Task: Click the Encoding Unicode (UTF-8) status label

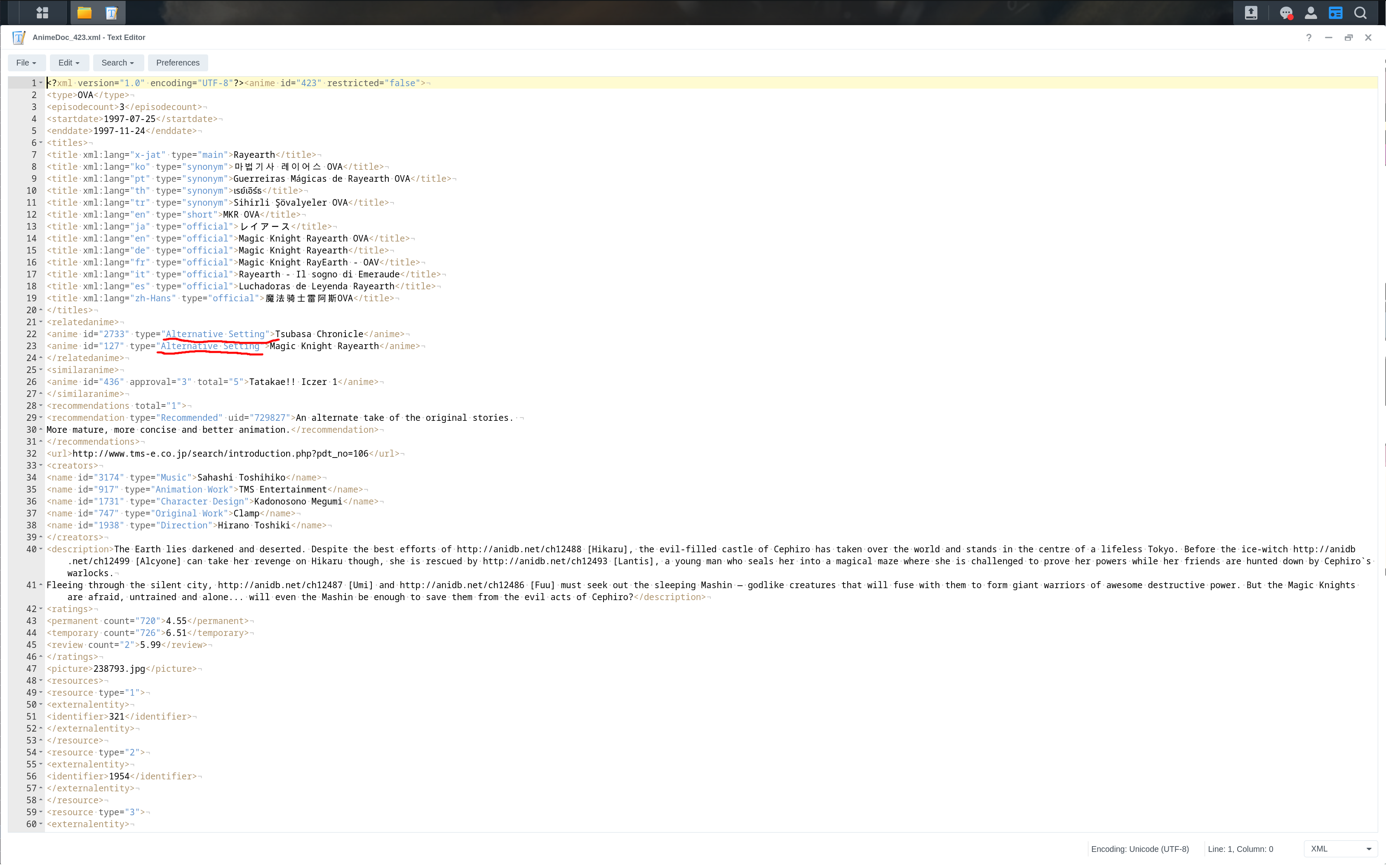Action: (1140, 849)
